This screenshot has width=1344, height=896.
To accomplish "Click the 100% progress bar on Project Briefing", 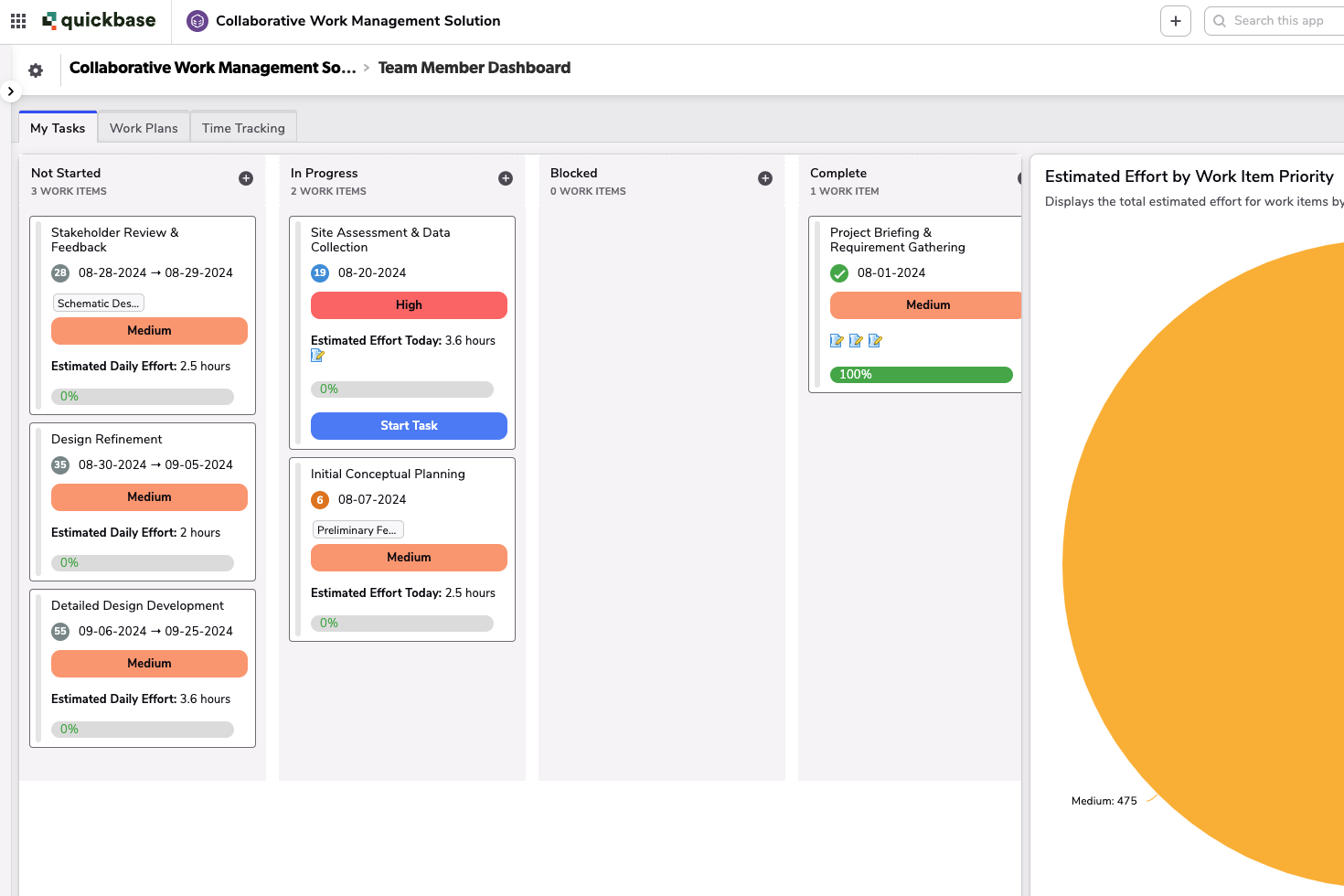I will [922, 375].
